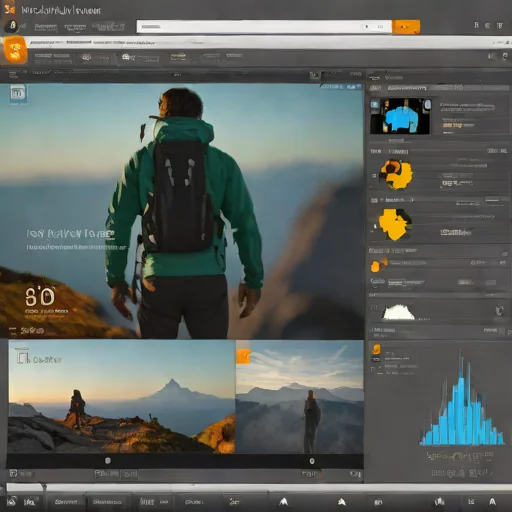
Task: Open the third menu item left of the search bar
Action: pos(108,27)
